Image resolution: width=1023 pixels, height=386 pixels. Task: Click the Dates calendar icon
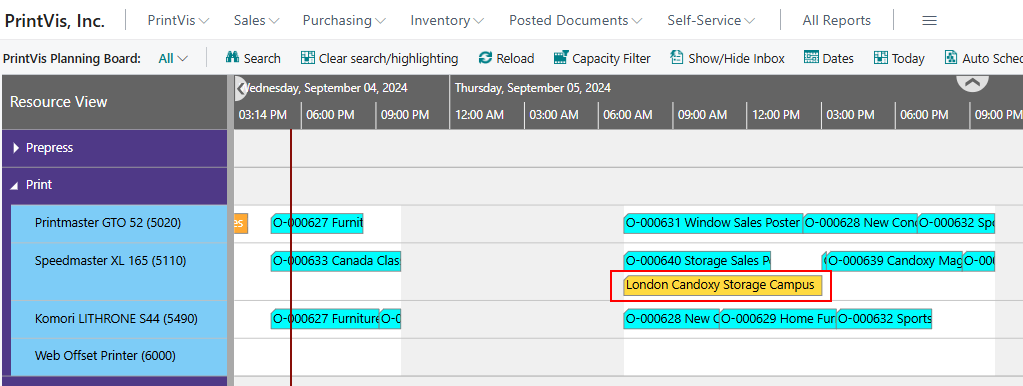[x=811, y=58]
